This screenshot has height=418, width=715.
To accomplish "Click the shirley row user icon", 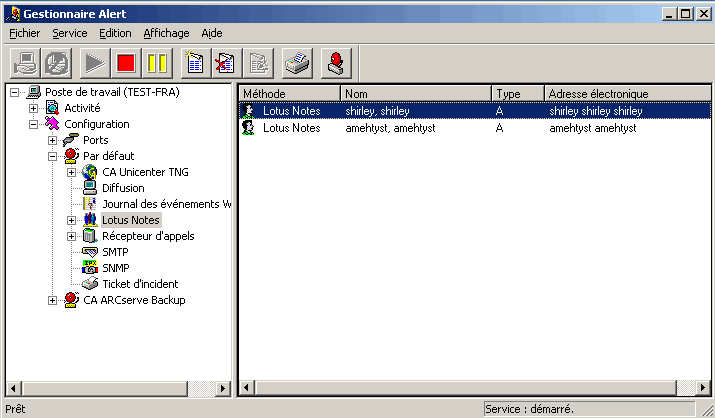I will click(248, 111).
